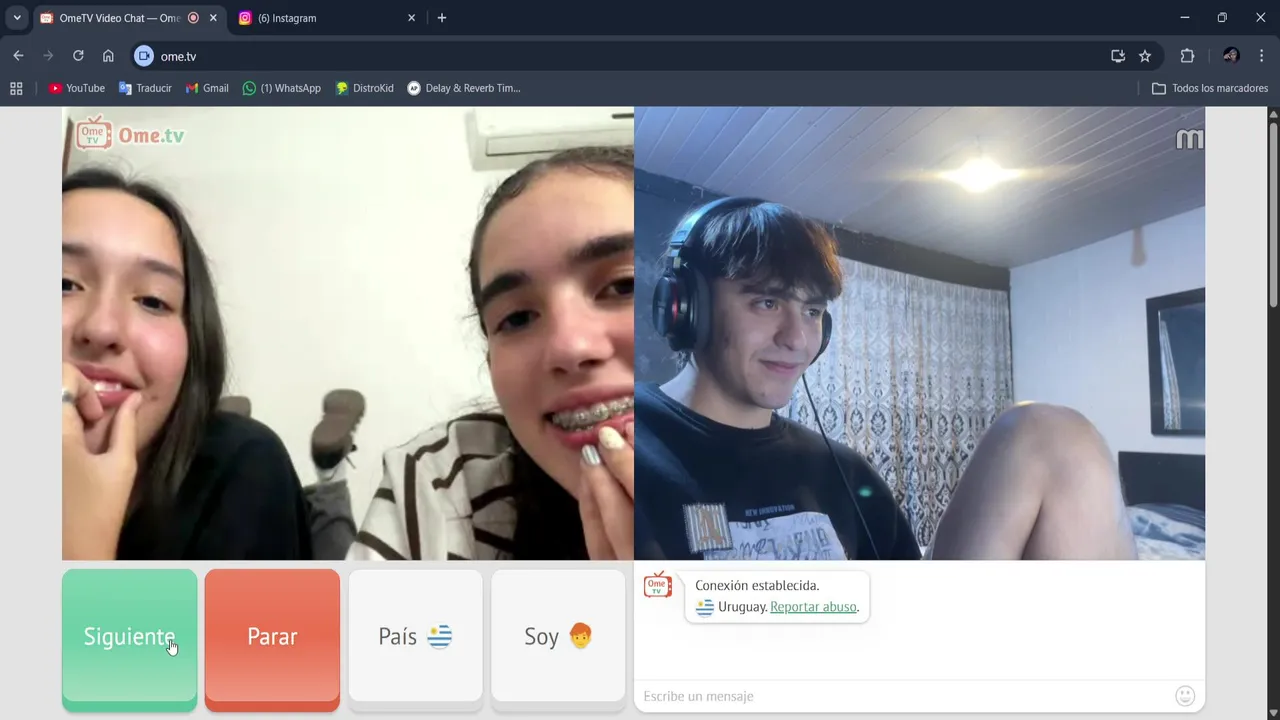The image size is (1280, 720).
Task: Click the install app icon
Action: 1118,56
